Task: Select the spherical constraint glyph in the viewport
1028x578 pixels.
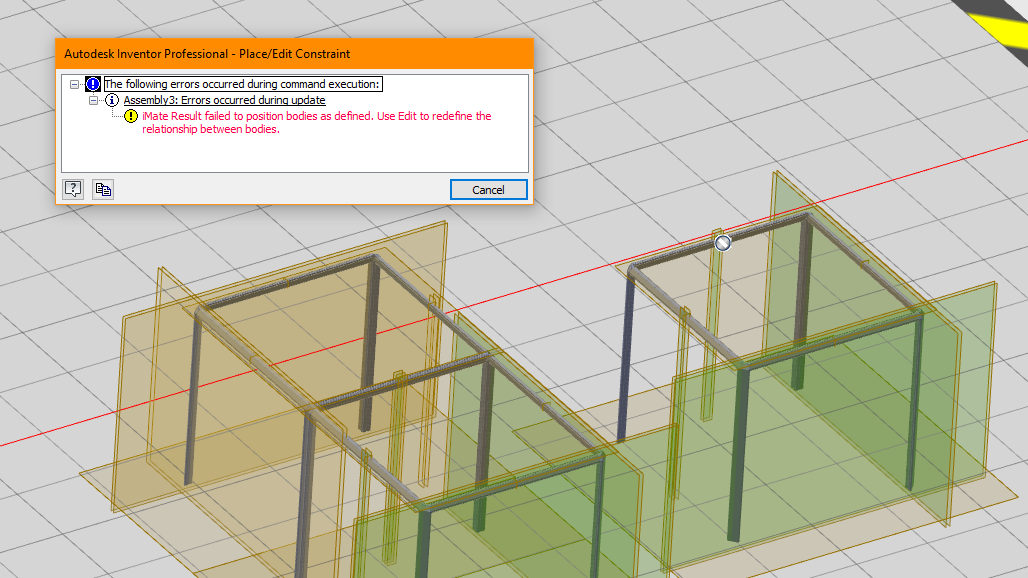Action: pyautogui.click(x=722, y=242)
